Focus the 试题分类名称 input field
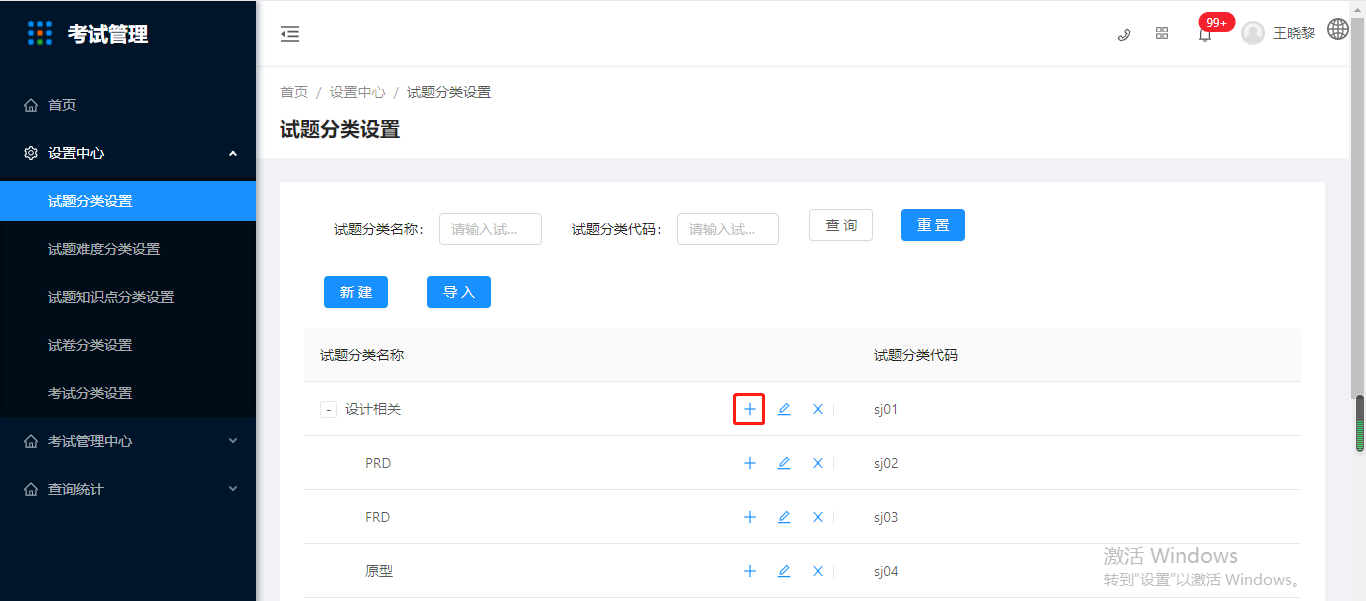 (x=490, y=229)
